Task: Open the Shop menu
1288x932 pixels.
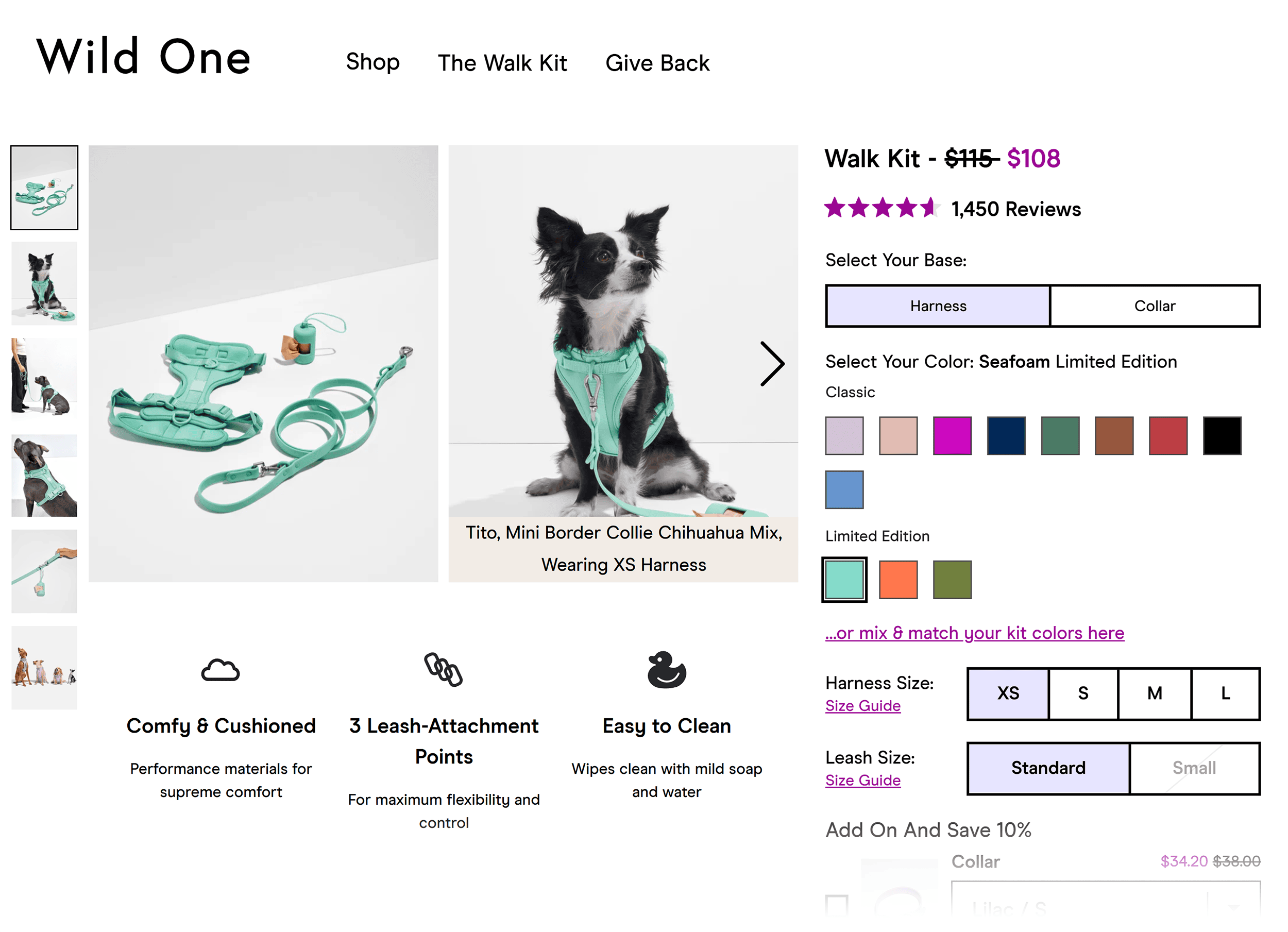Action: coord(372,62)
